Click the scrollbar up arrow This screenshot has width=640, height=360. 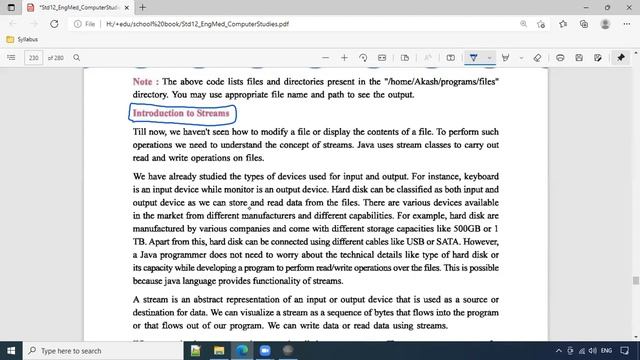click(x=636, y=53)
